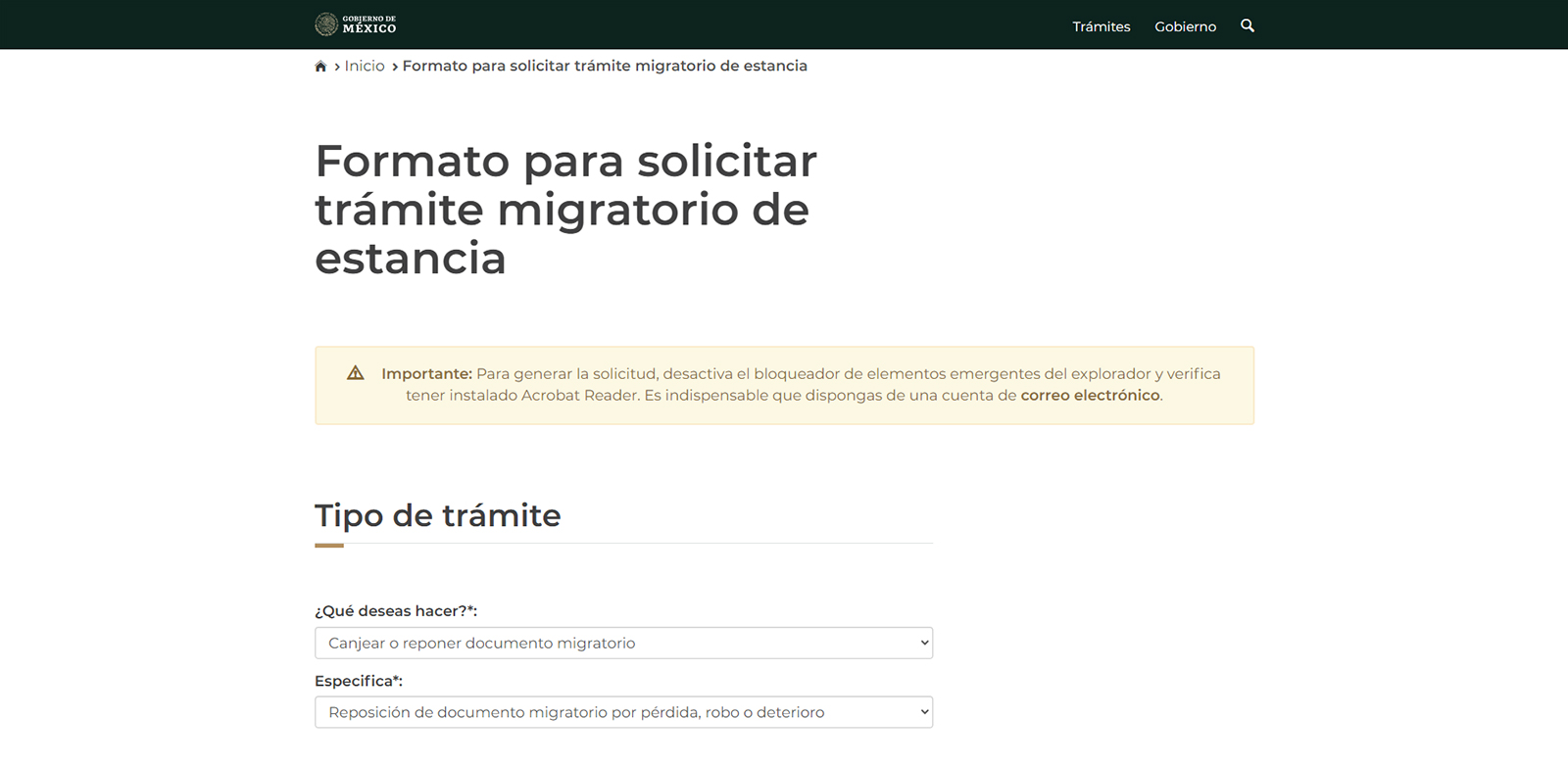The image size is (1568, 766).
Task: Click the breadcrumb chevron before Inicio
Action: tap(337, 67)
